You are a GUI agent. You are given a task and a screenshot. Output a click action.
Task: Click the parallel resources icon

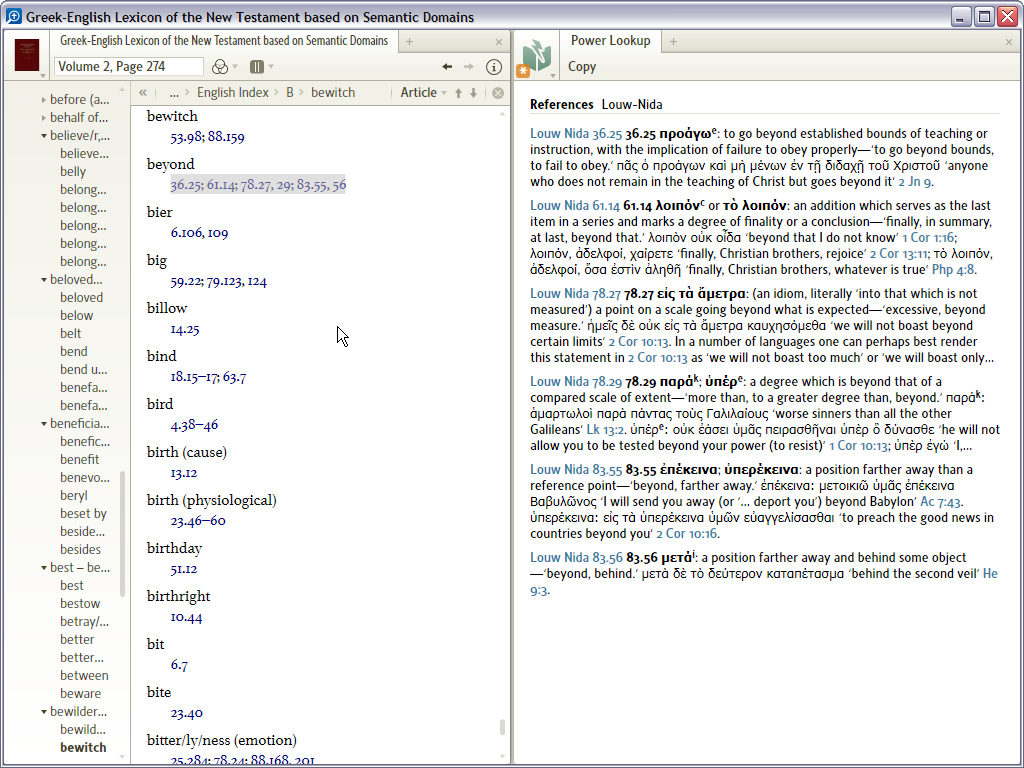click(x=221, y=67)
